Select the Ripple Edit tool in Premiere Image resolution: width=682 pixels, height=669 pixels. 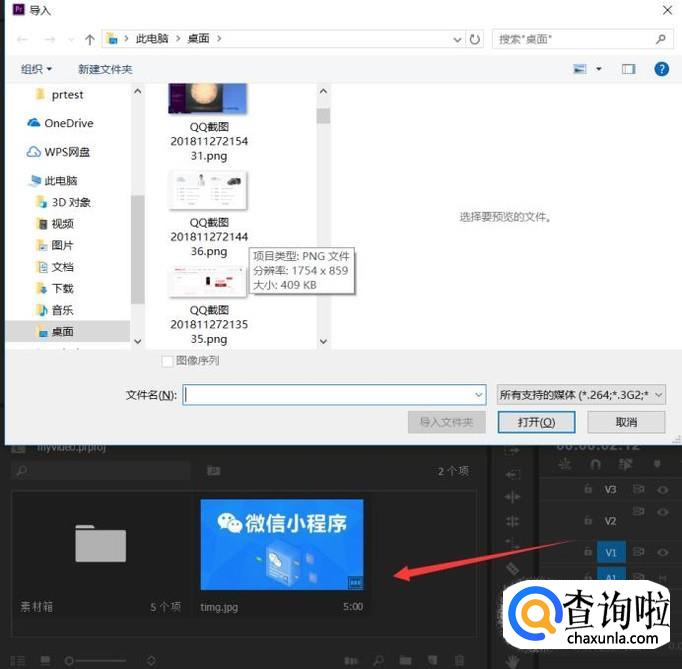click(x=512, y=497)
